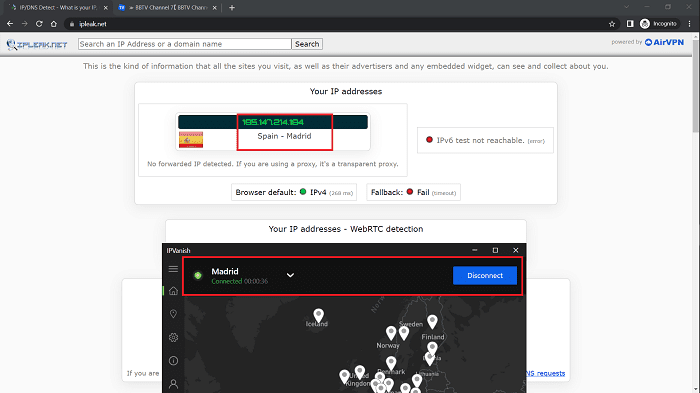The height and width of the screenshot is (393, 700).
Task: Click the Spain - Madrid location text
Action: pyautogui.click(x=284, y=136)
